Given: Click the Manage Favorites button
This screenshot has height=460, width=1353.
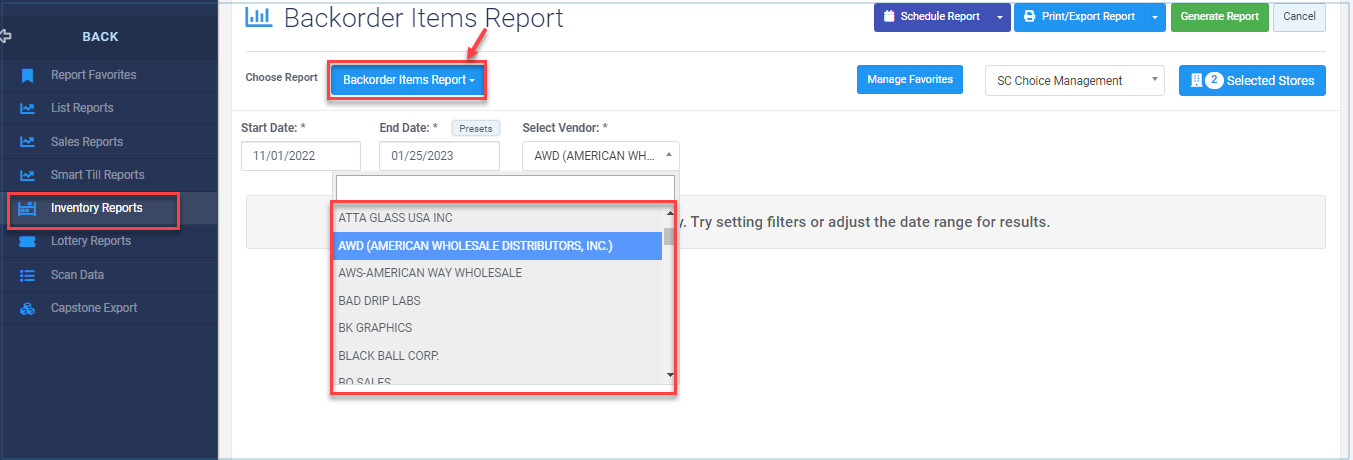Looking at the screenshot, I should pyautogui.click(x=909, y=80).
